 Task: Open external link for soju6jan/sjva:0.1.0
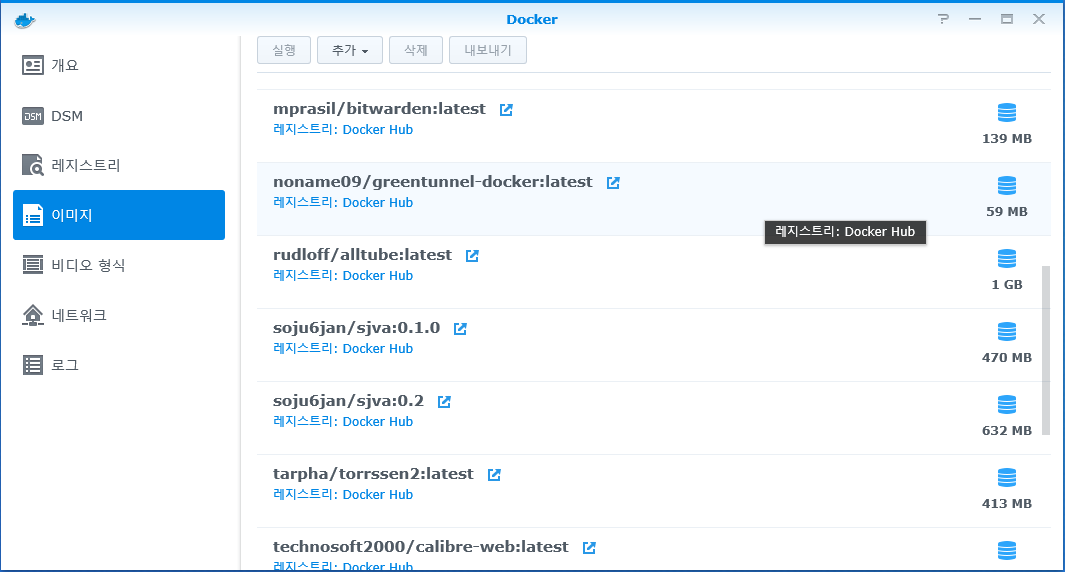coord(460,329)
